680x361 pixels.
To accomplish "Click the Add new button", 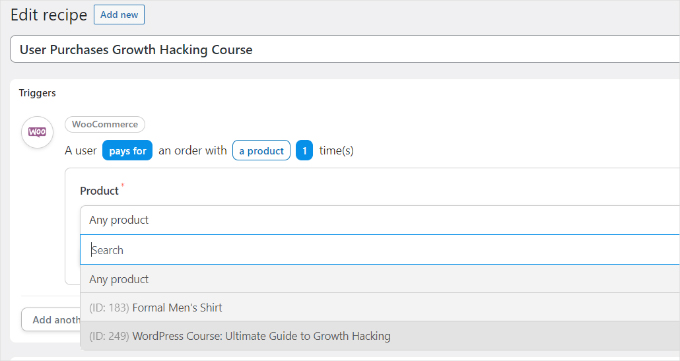I will tap(119, 15).
